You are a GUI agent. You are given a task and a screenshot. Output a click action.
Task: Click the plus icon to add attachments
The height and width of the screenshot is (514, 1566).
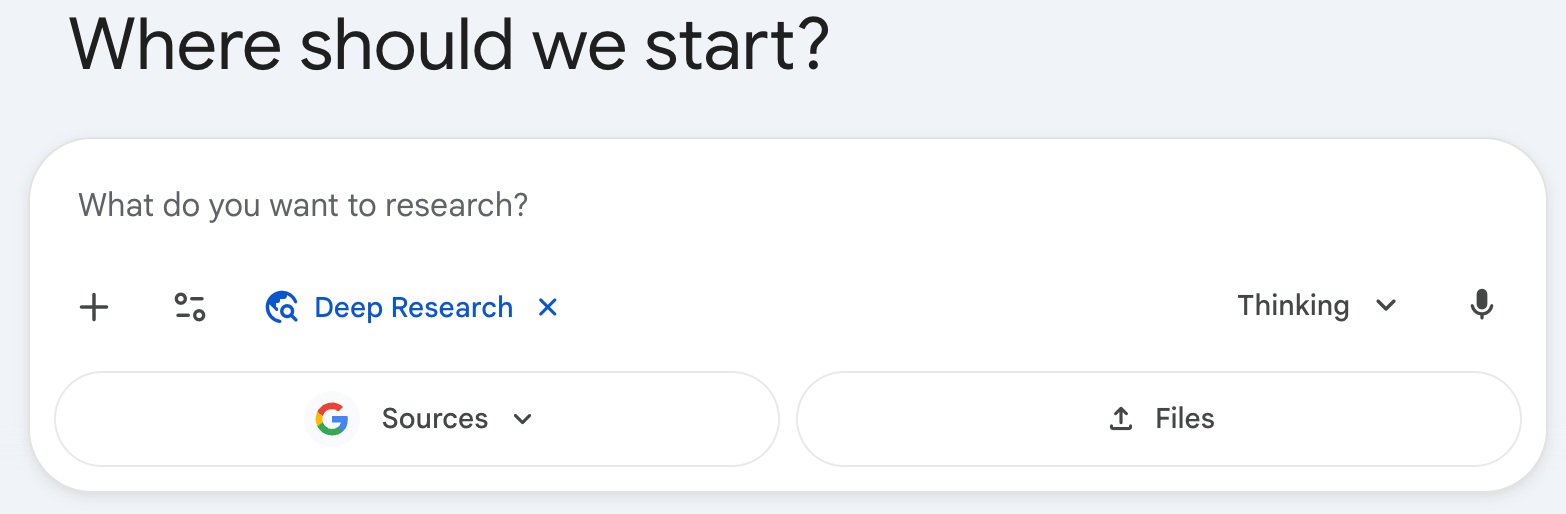[x=94, y=307]
